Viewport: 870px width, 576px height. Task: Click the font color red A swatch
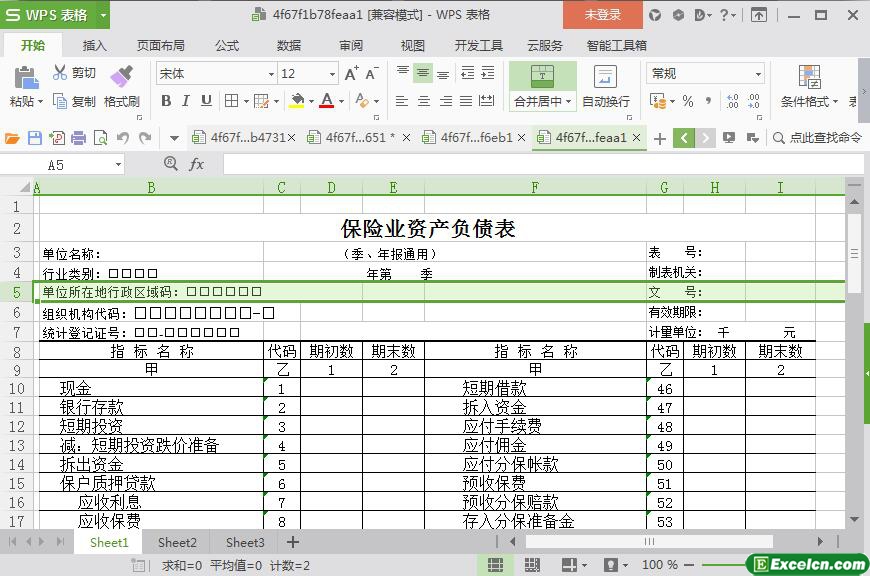pyautogui.click(x=326, y=100)
